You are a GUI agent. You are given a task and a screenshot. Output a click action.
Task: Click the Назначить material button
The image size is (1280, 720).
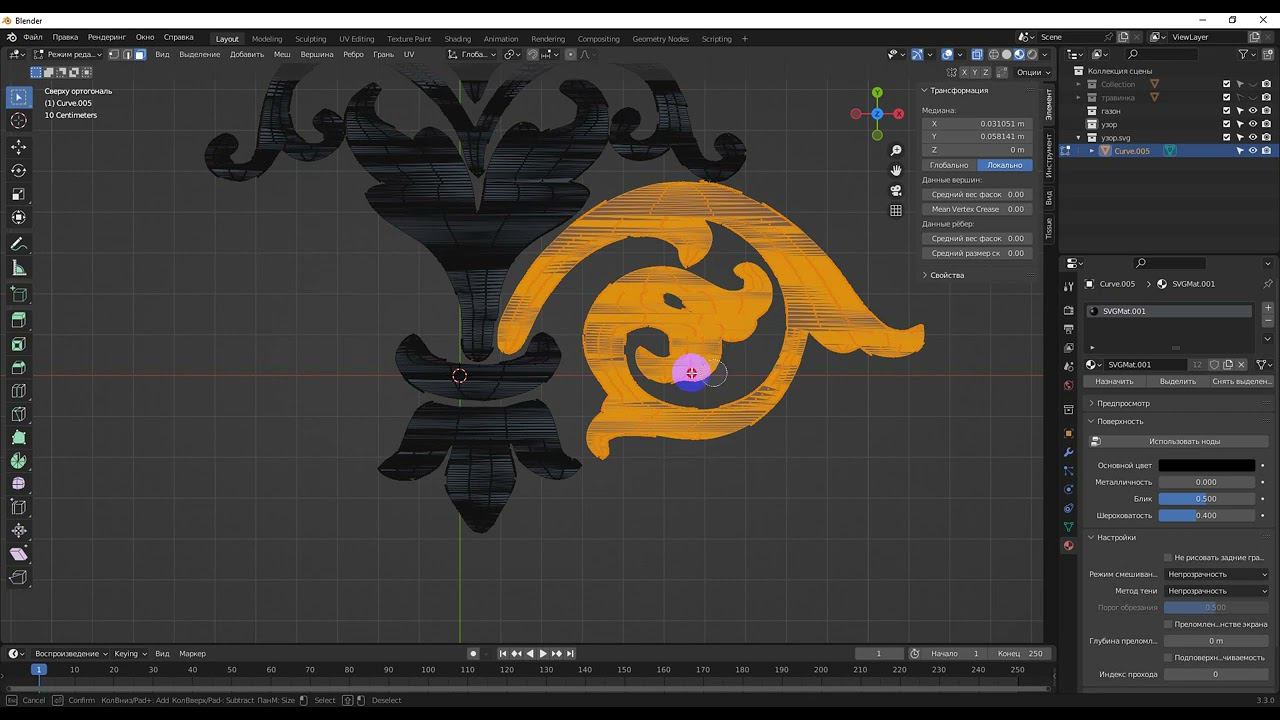1114,381
